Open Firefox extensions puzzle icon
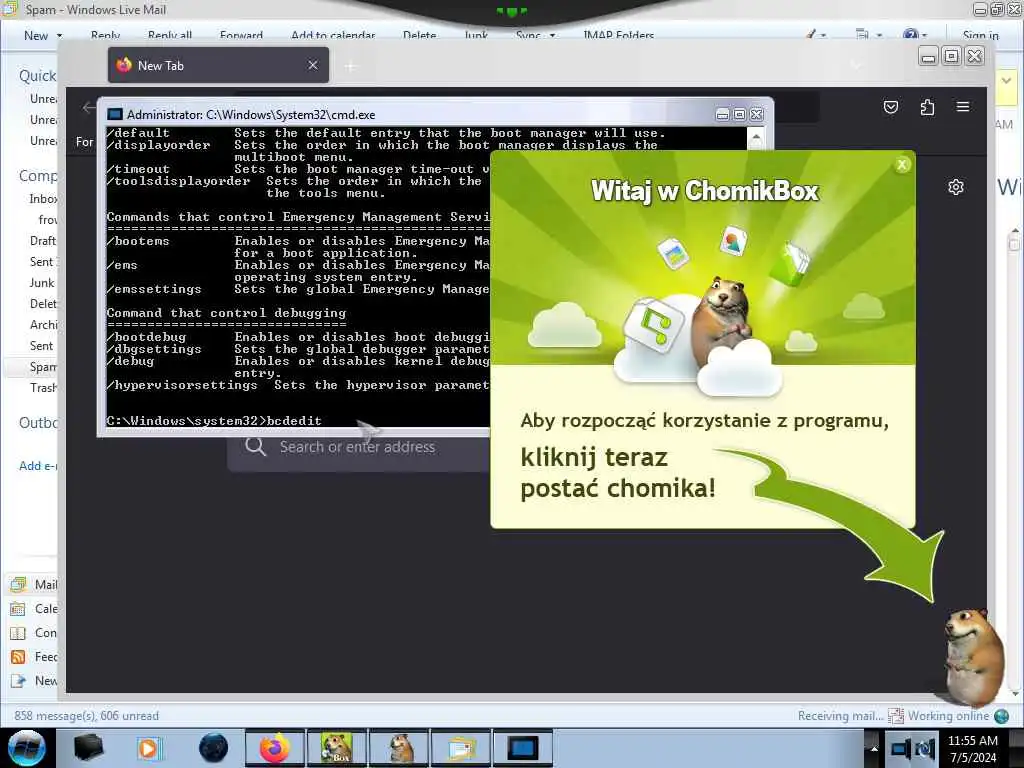 coord(927,106)
